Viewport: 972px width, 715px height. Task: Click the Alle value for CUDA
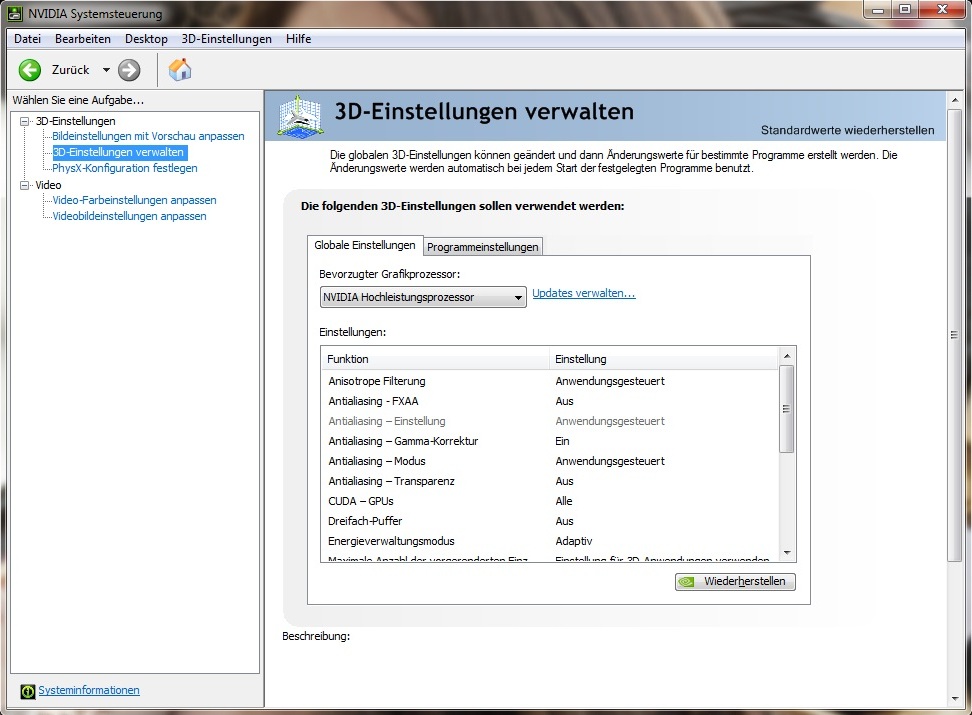click(x=563, y=501)
